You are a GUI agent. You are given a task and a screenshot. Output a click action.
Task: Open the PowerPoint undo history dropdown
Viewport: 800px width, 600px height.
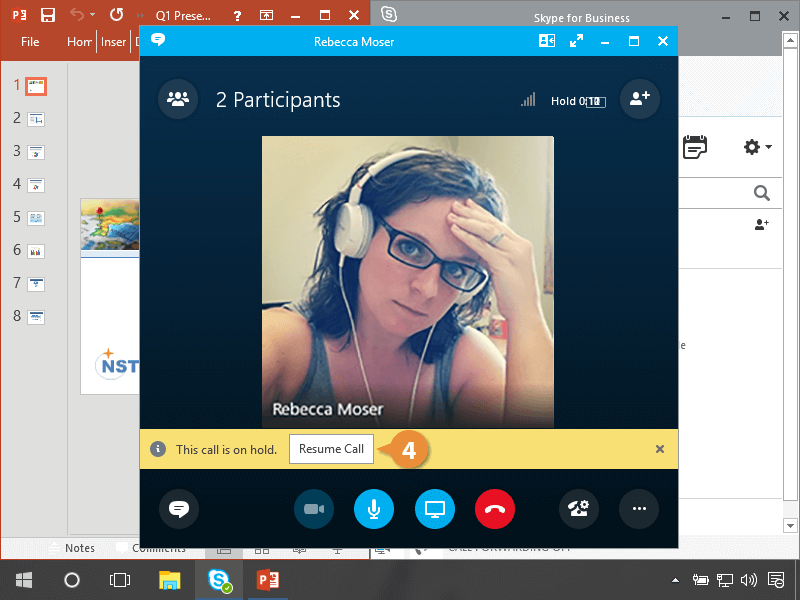coord(92,15)
